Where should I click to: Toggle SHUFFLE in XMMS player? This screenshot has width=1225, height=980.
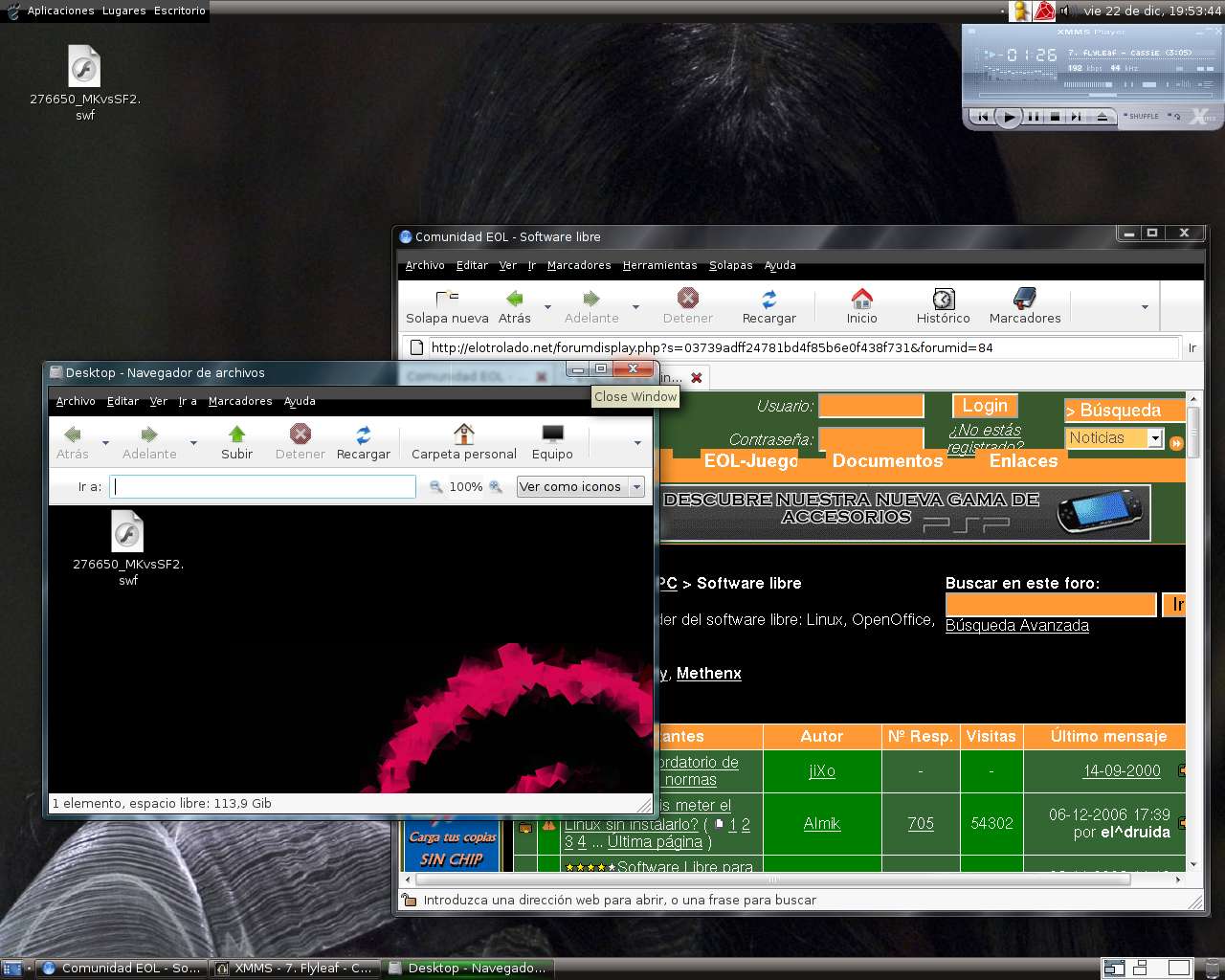point(1141,116)
